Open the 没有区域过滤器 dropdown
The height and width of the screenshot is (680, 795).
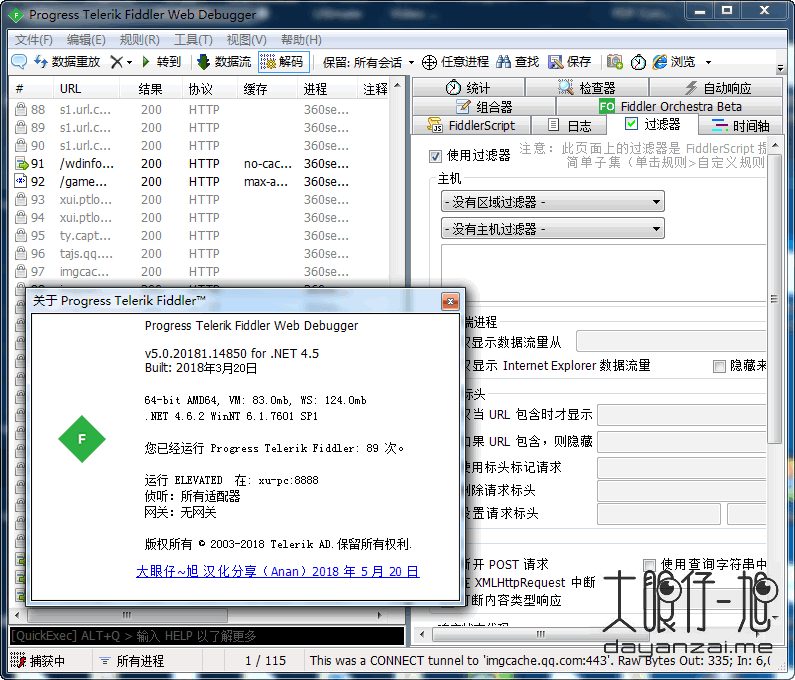[553, 202]
